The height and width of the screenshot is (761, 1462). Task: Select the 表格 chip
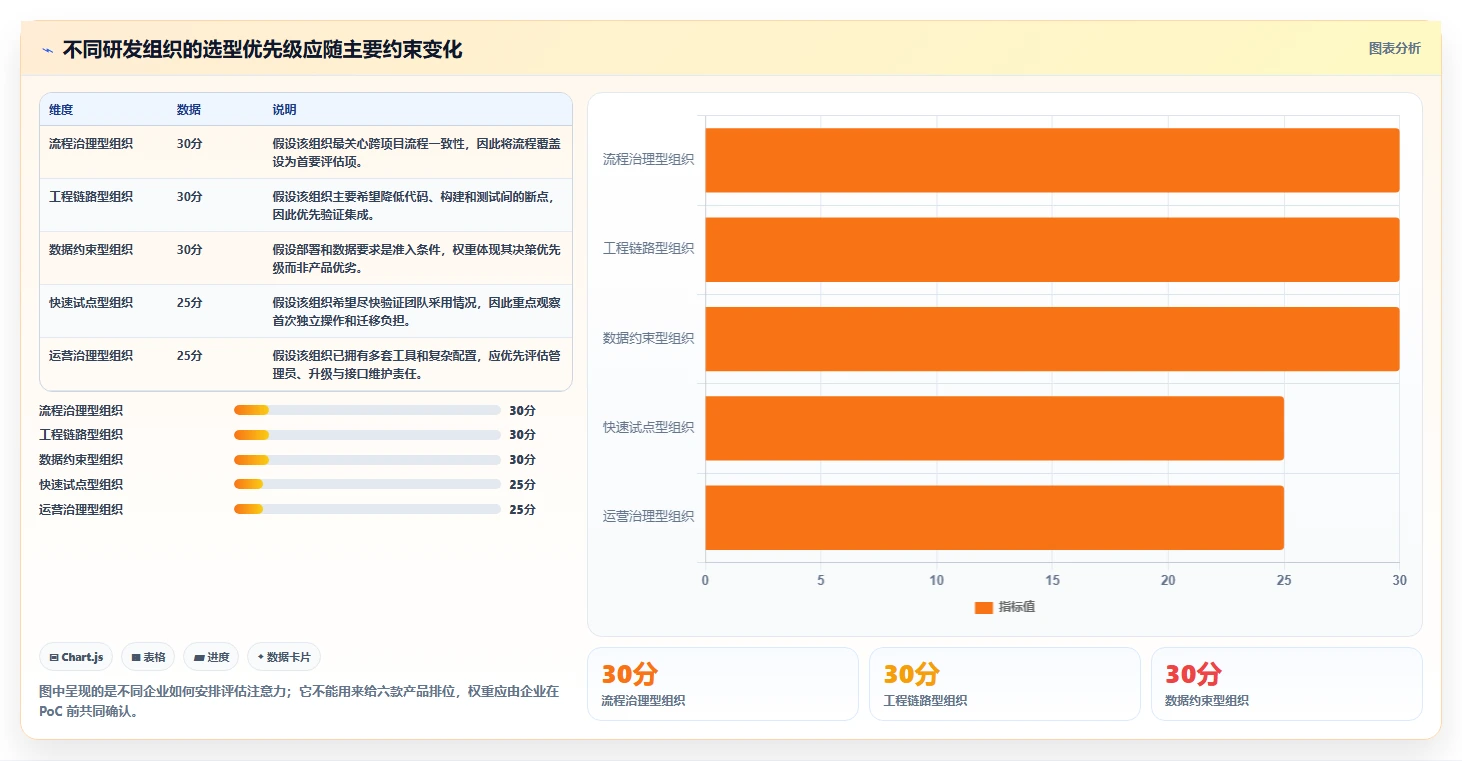(x=148, y=657)
